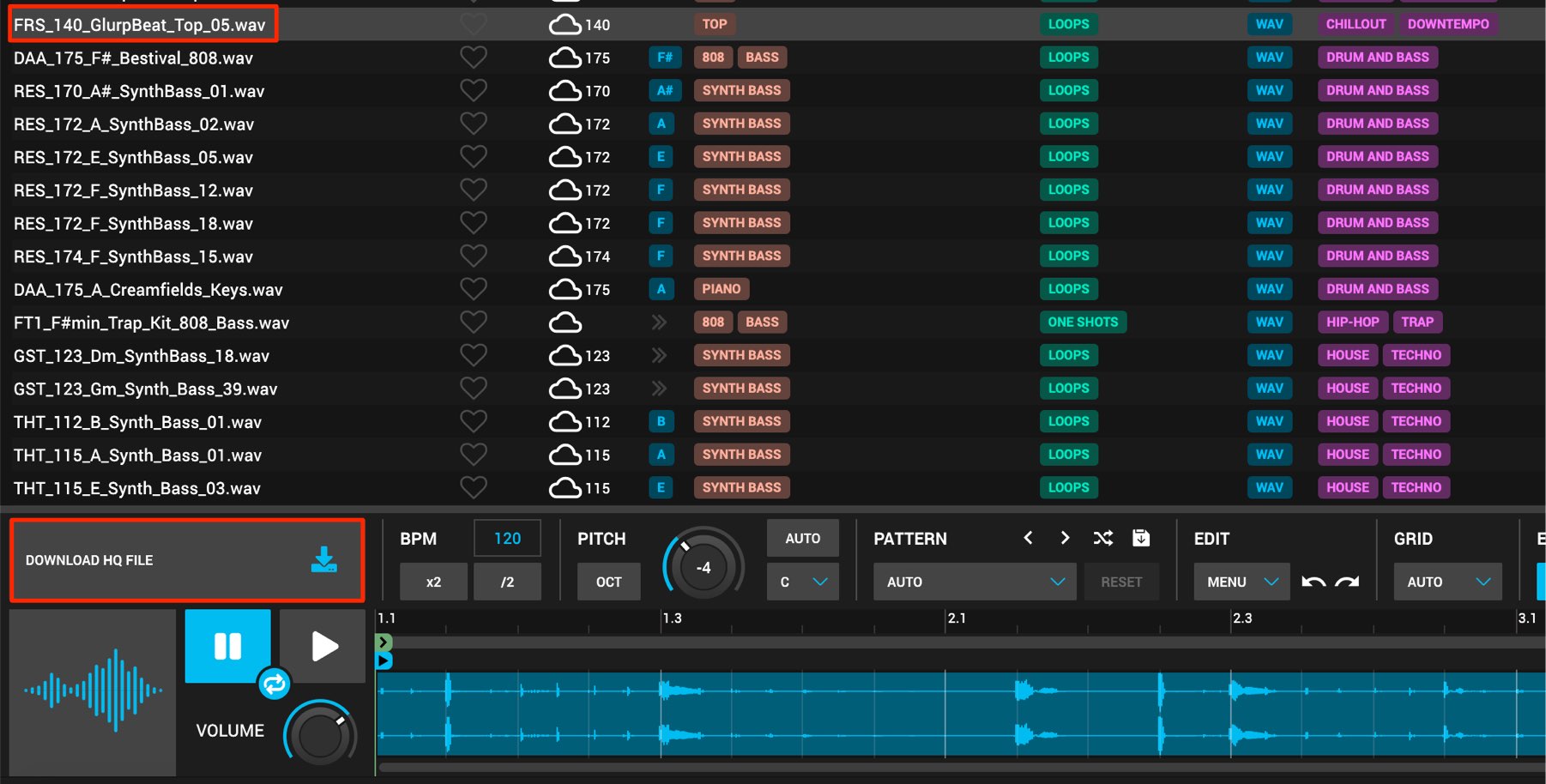Select RES_172_F_SynthBass_18.wav file name
The image size is (1546, 784).
(x=133, y=223)
